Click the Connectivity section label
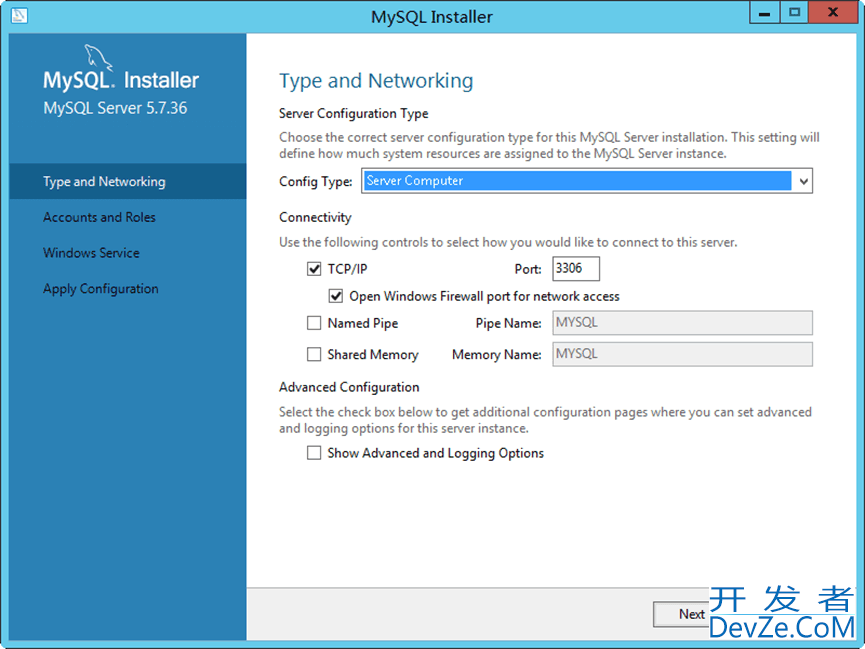Image resolution: width=865 pixels, height=649 pixels. tap(315, 217)
